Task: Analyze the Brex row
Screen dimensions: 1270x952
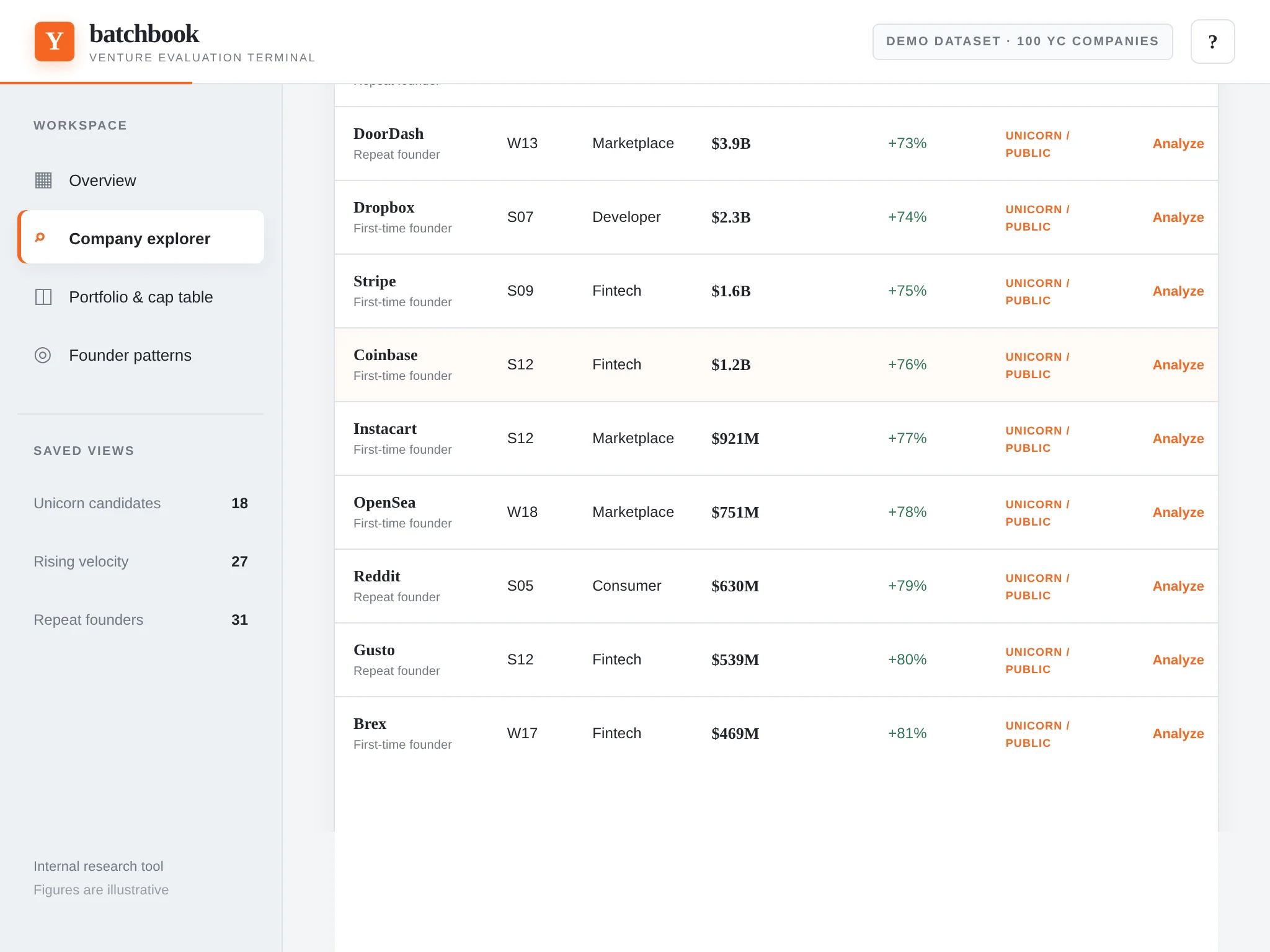Action: 1178,734
